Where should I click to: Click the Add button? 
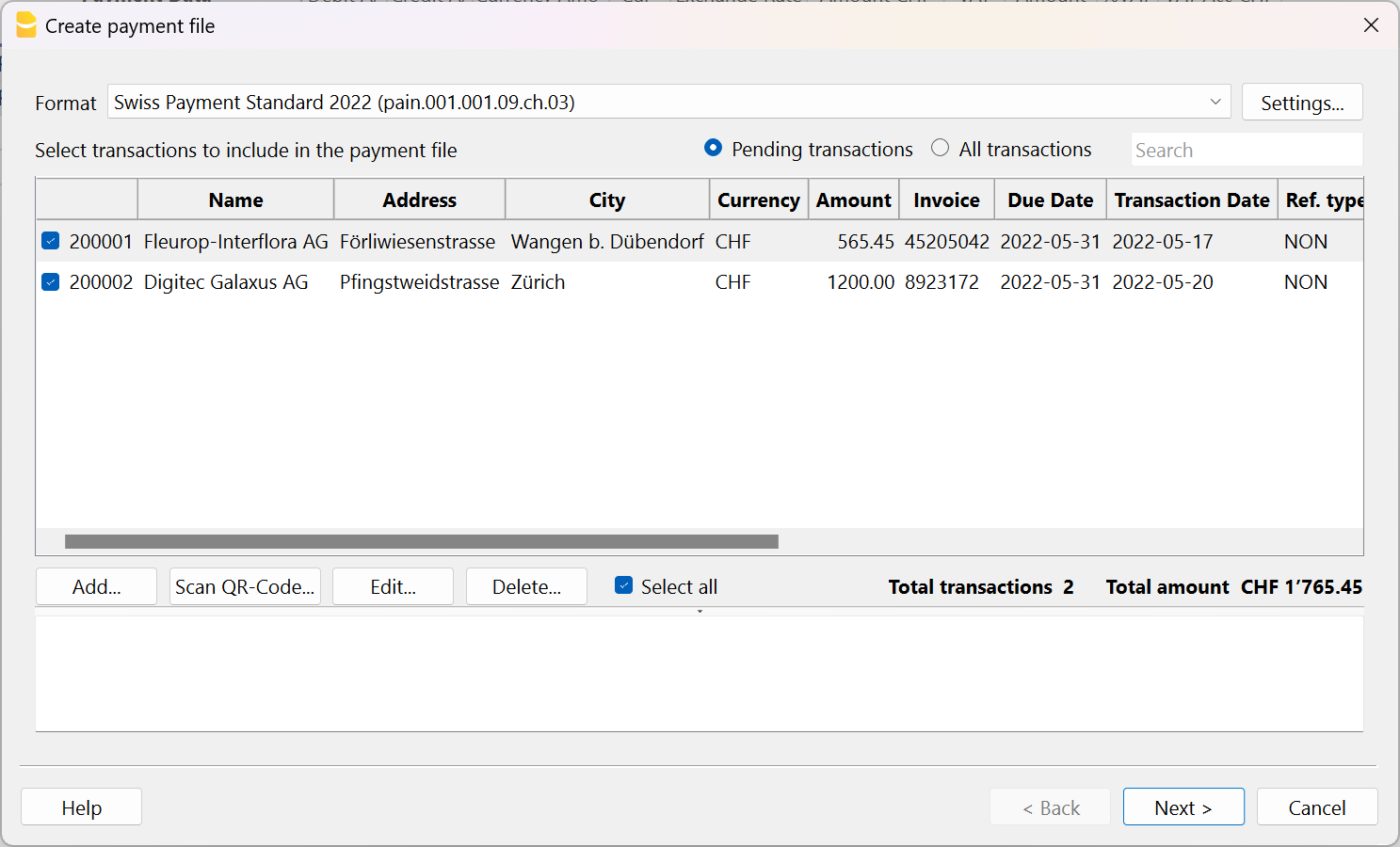96,585
